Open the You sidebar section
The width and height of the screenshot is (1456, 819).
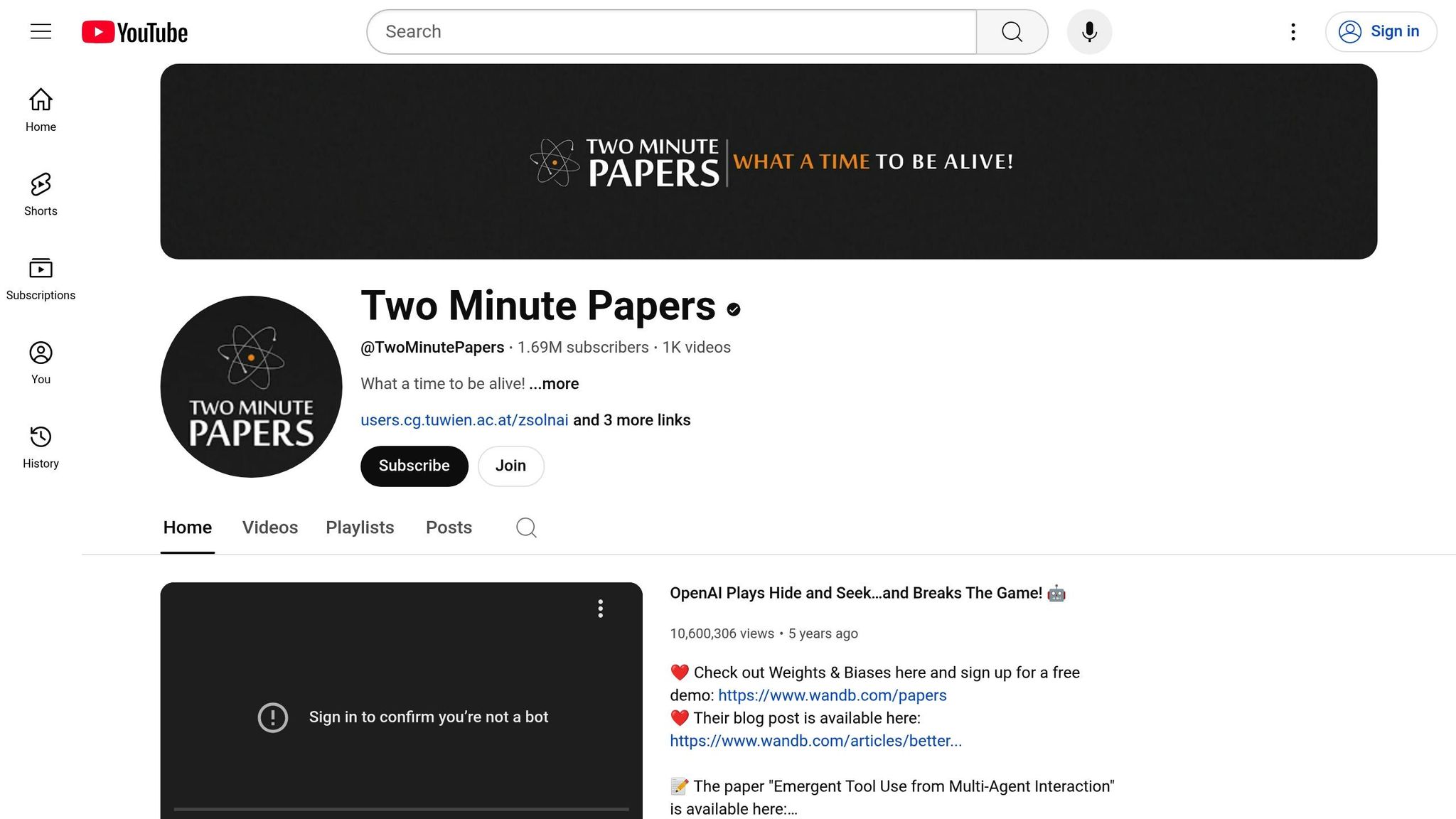[41, 363]
